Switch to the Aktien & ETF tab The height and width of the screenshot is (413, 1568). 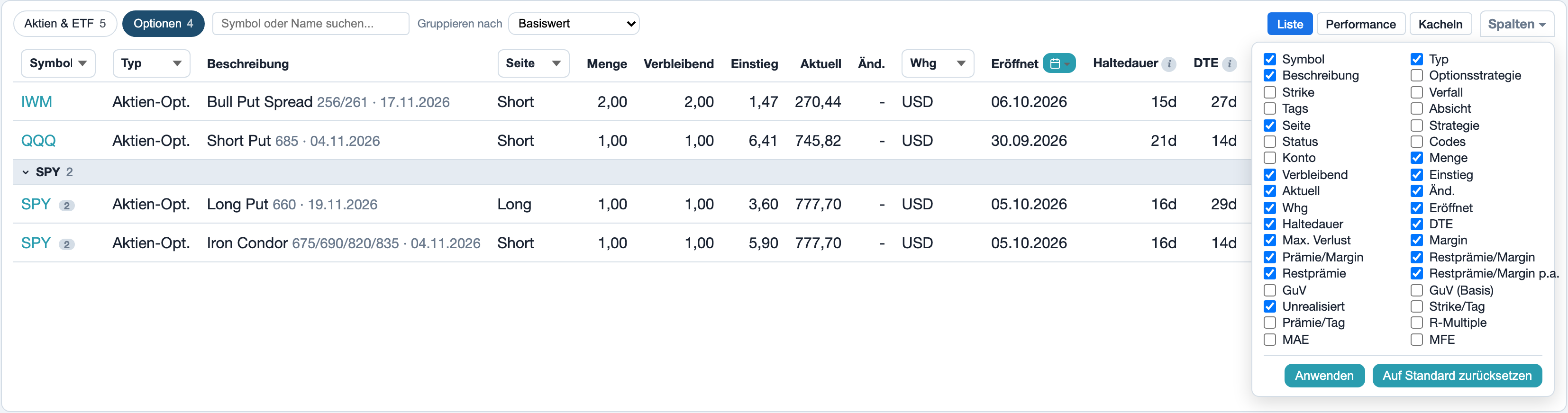pyautogui.click(x=64, y=24)
